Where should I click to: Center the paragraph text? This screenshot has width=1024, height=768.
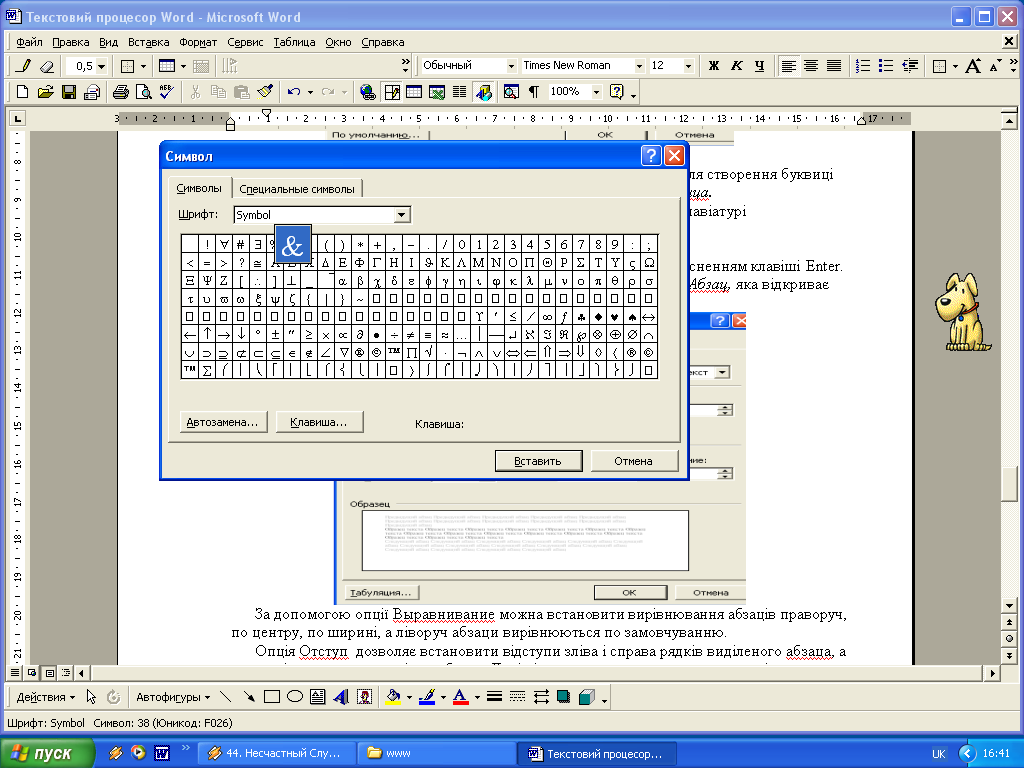click(811, 66)
